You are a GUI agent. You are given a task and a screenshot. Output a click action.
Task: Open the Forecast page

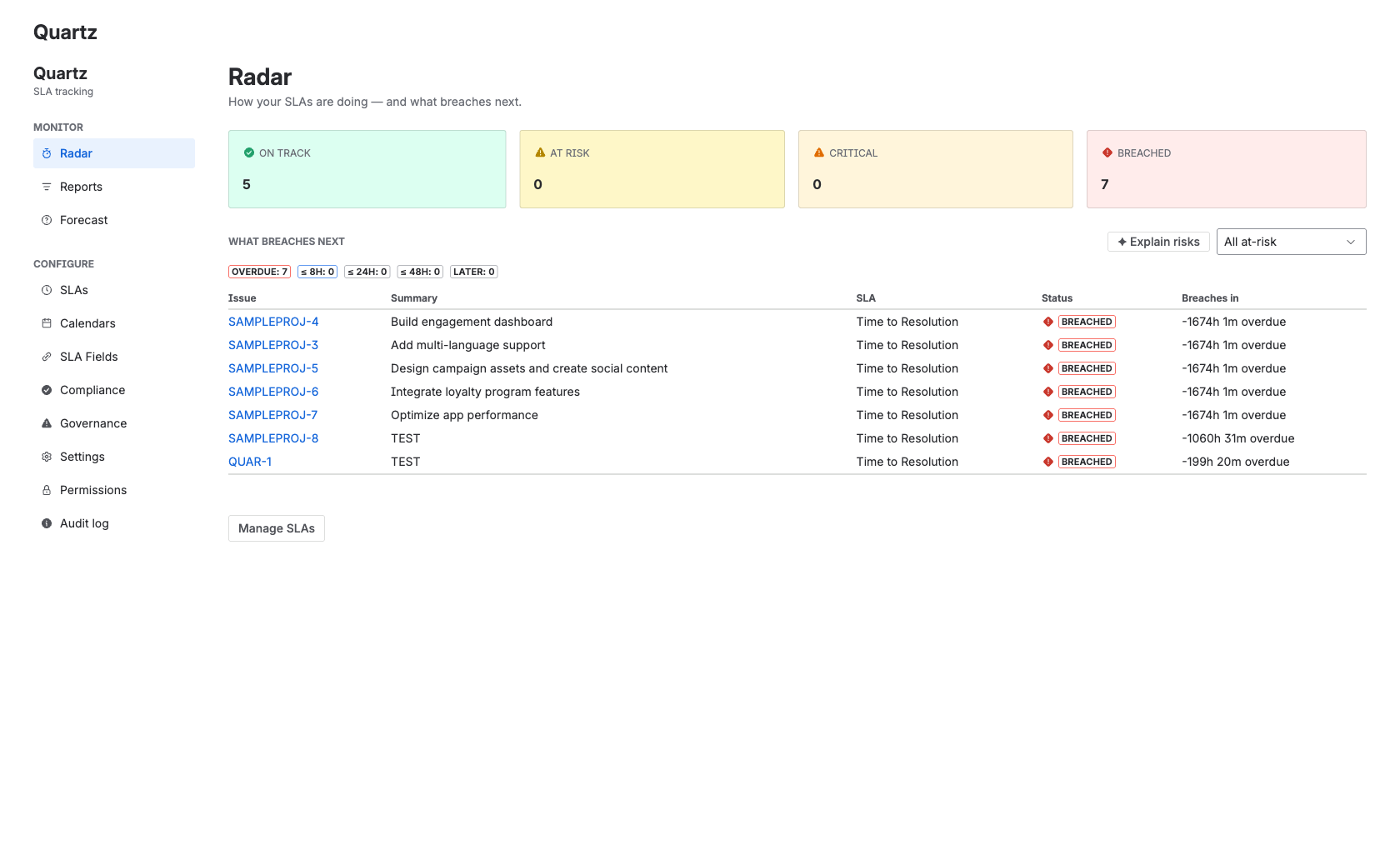coord(114,220)
